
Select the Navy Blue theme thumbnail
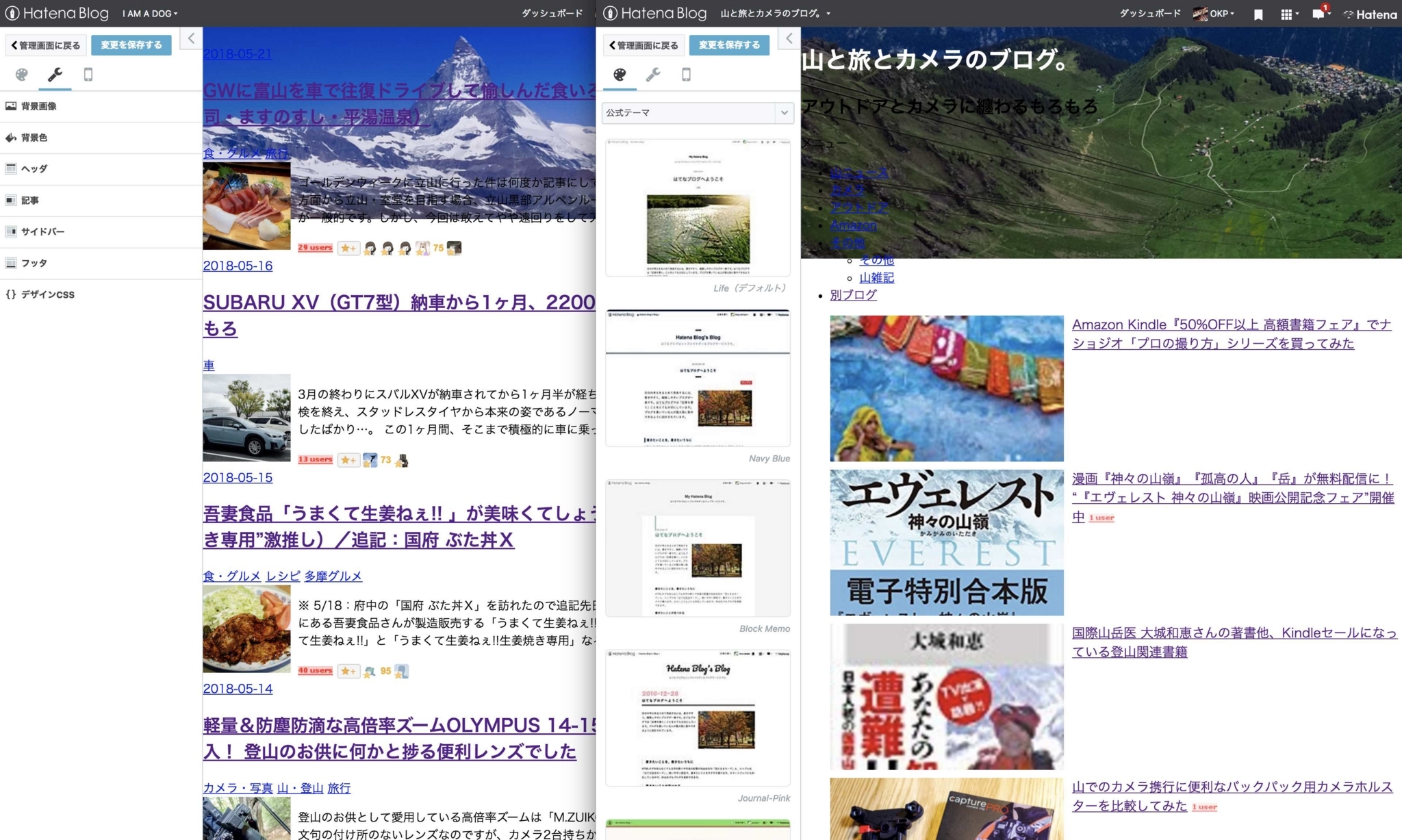pyautogui.click(x=698, y=378)
